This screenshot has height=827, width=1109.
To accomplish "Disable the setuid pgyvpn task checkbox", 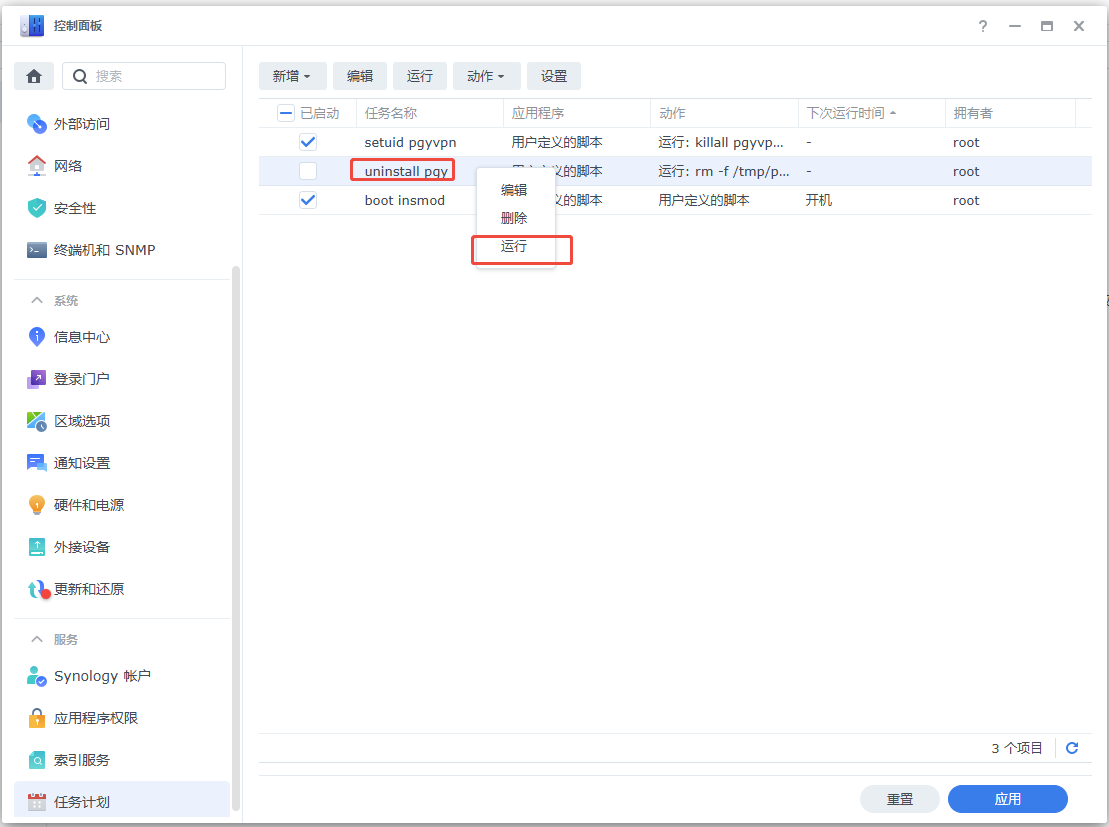I will [x=308, y=142].
